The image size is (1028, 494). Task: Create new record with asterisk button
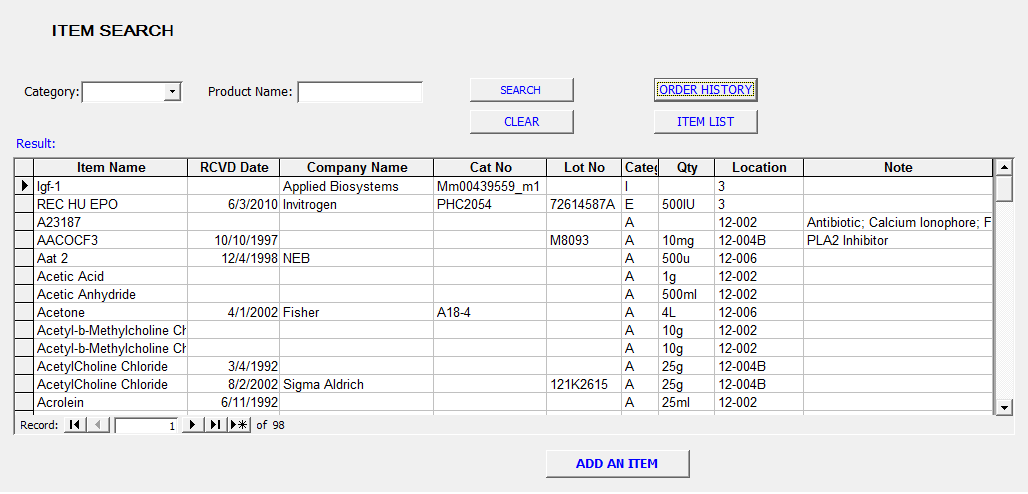click(239, 425)
